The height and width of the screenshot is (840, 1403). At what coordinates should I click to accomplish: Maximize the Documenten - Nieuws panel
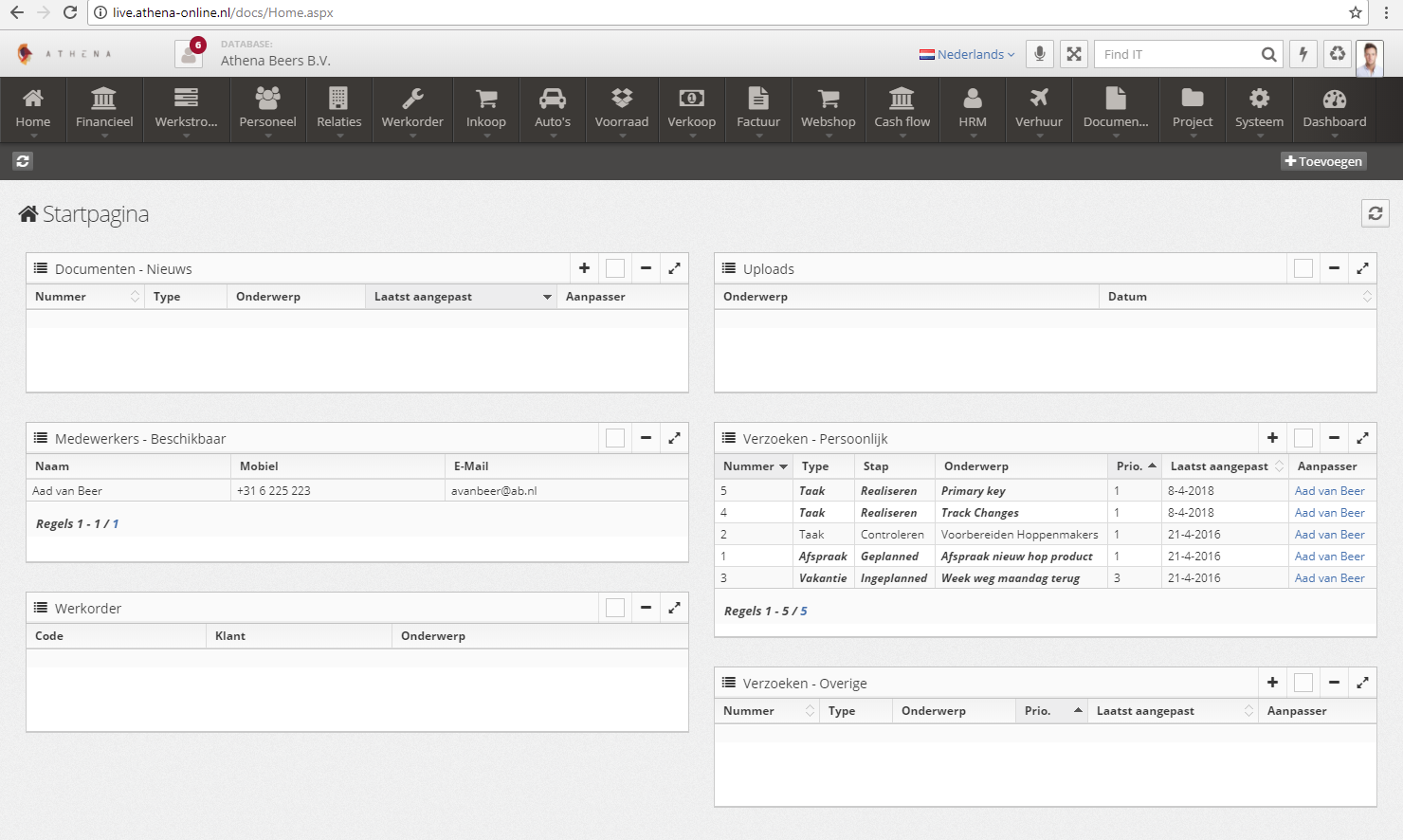[x=674, y=268]
